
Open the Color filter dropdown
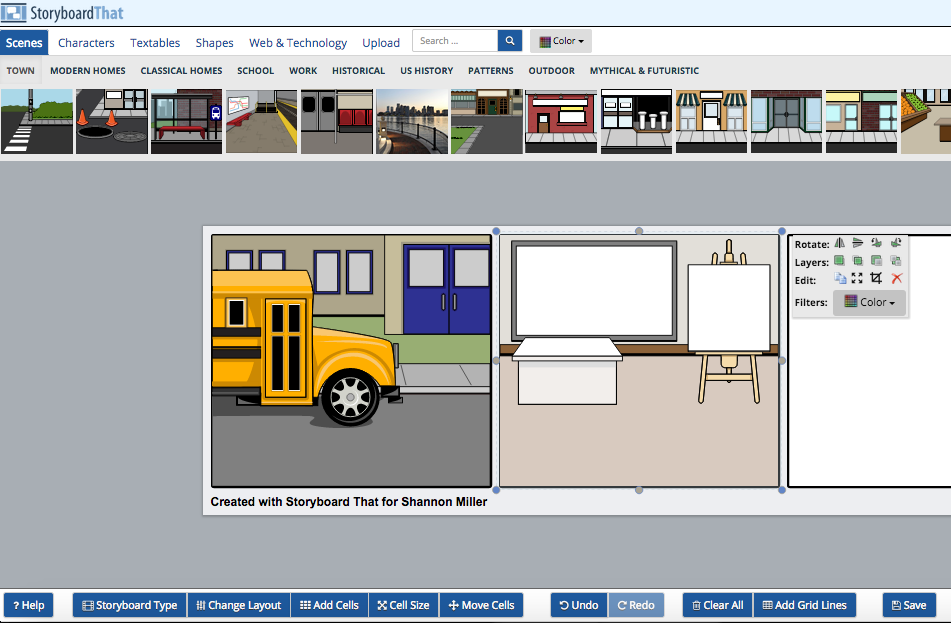869,301
